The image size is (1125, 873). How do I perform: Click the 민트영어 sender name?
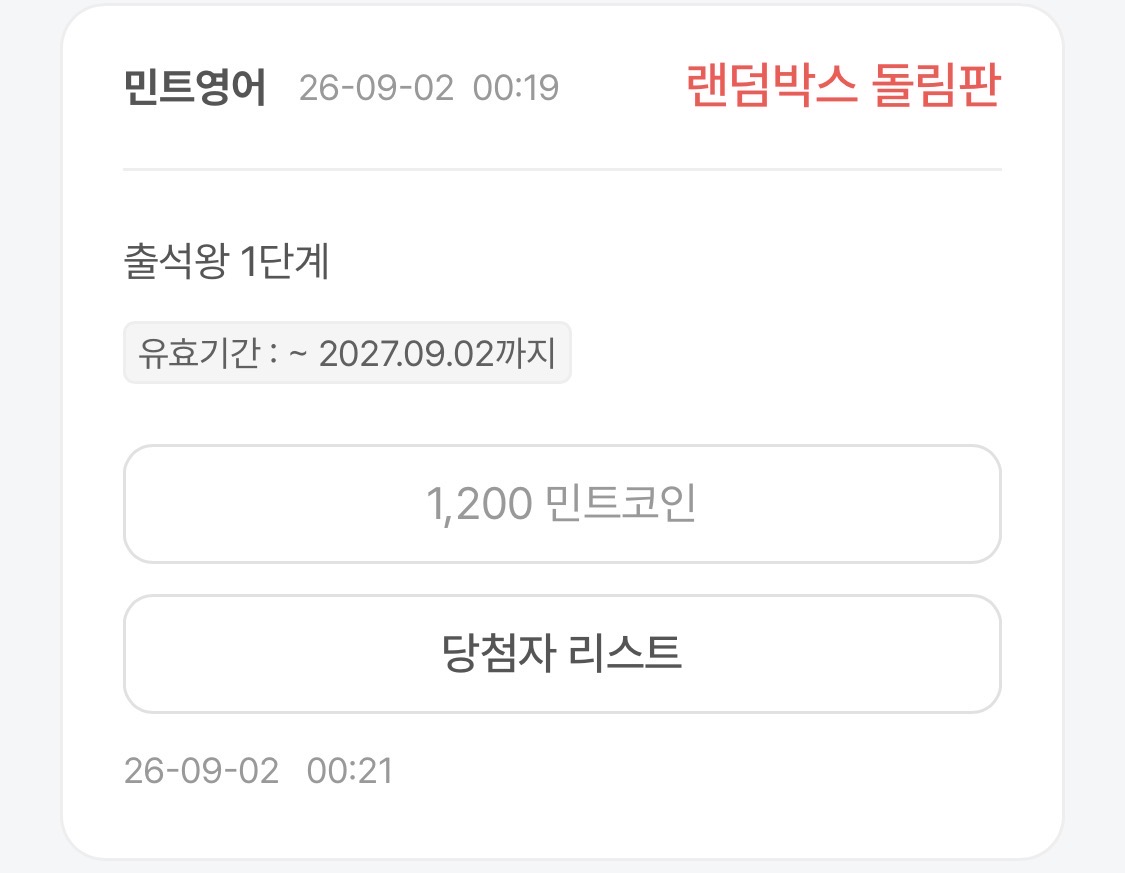(195, 88)
